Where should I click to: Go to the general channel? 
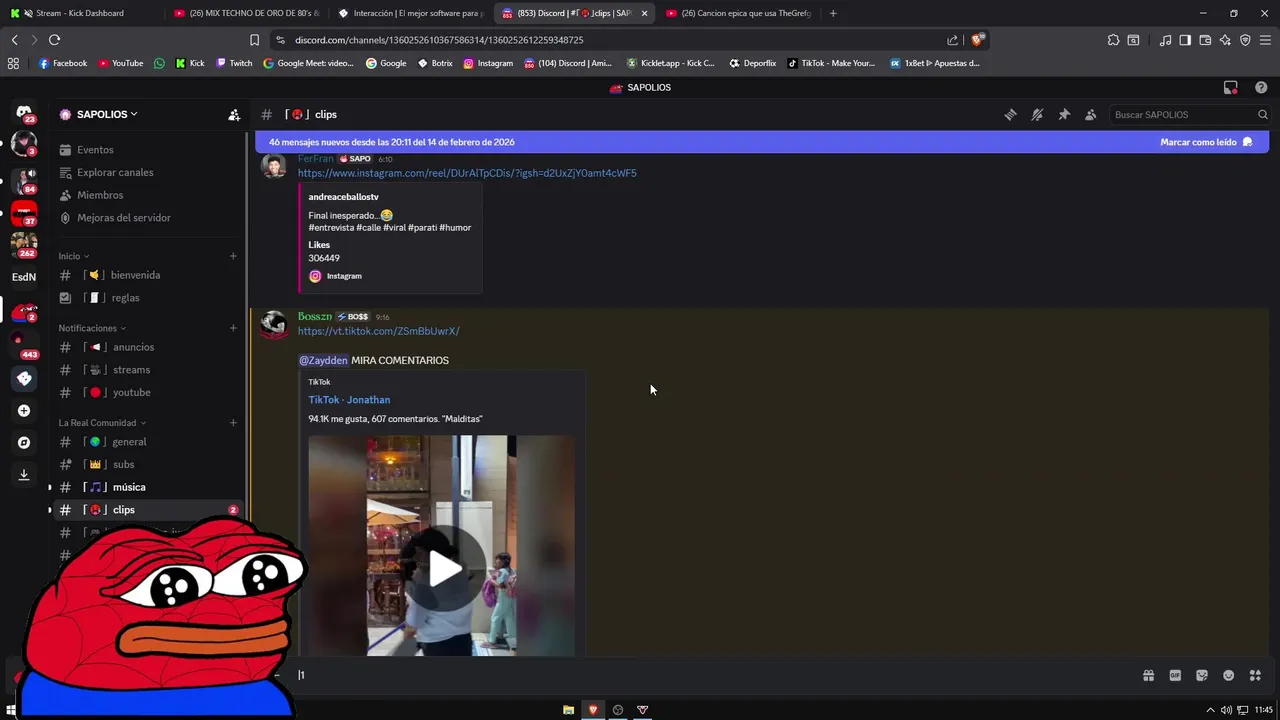[x=148, y=442]
